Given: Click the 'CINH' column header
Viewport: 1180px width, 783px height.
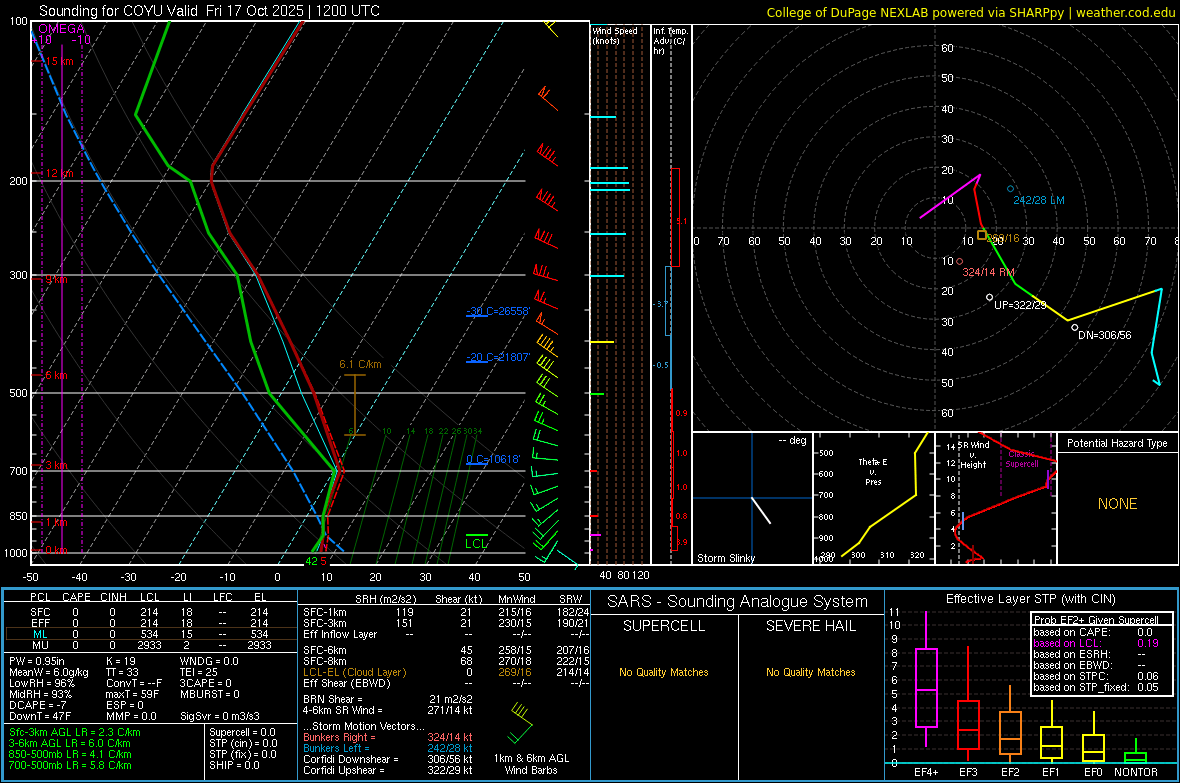Looking at the screenshot, I should [114, 597].
